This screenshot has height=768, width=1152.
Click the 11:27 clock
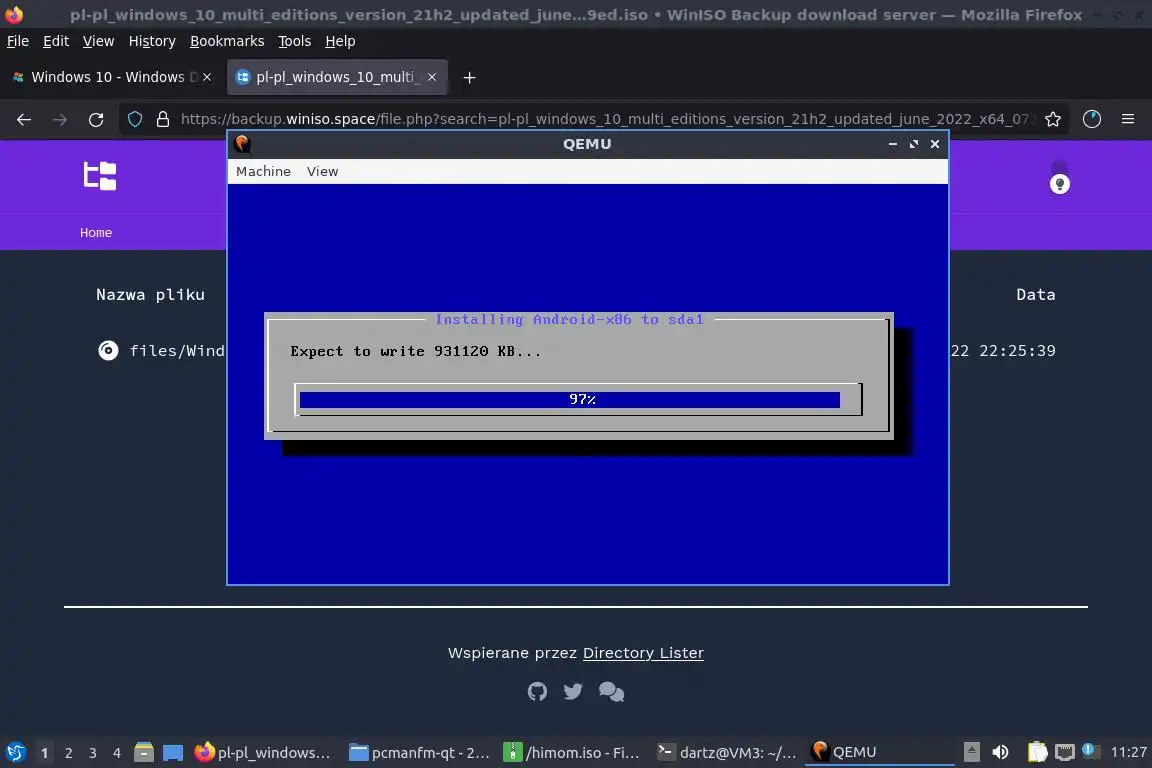(x=1128, y=752)
